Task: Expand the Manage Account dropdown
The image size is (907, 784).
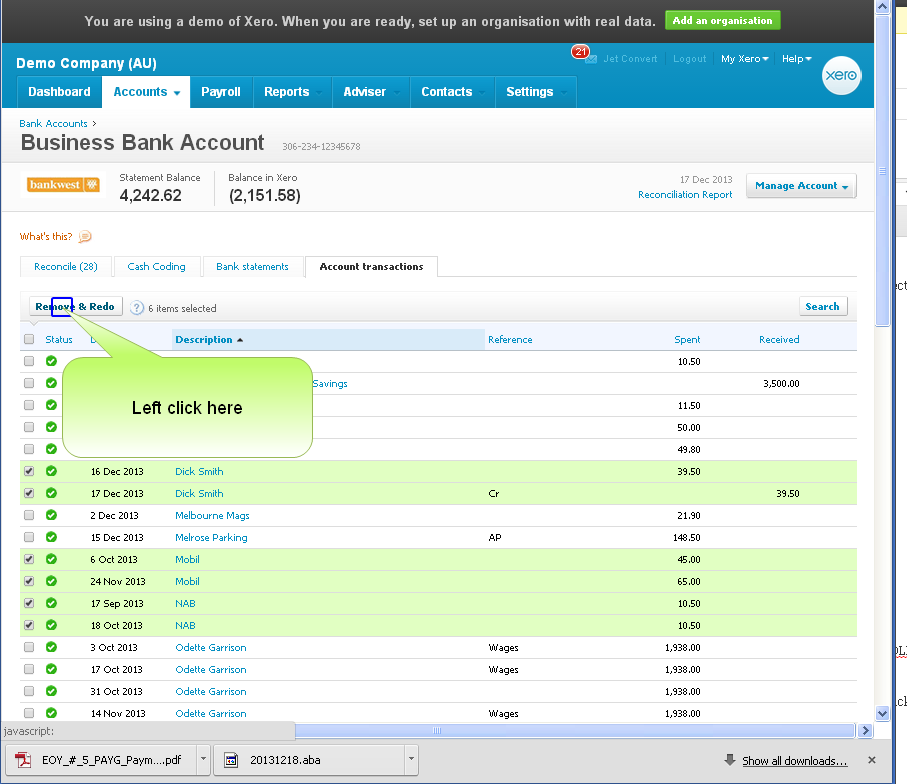Action: (x=801, y=186)
